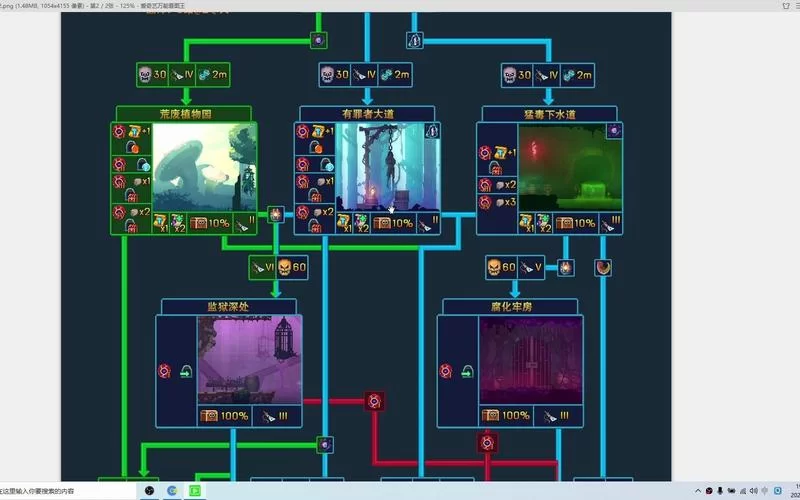Click the green rune icon below 监狱深处

tap(325, 444)
